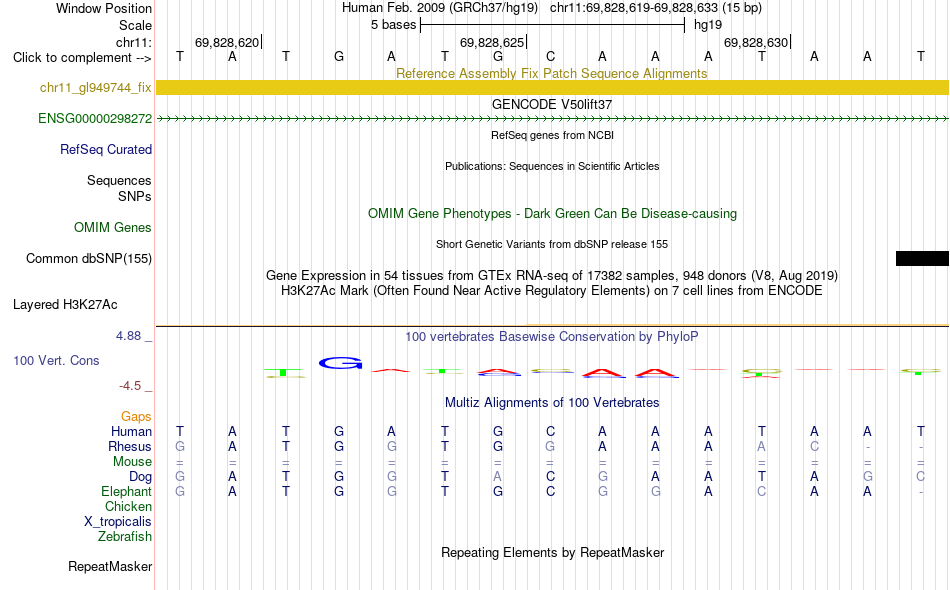Click the GTEx Gene Expression track title
The height and width of the screenshot is (590, 950).
tap(552, 276)
